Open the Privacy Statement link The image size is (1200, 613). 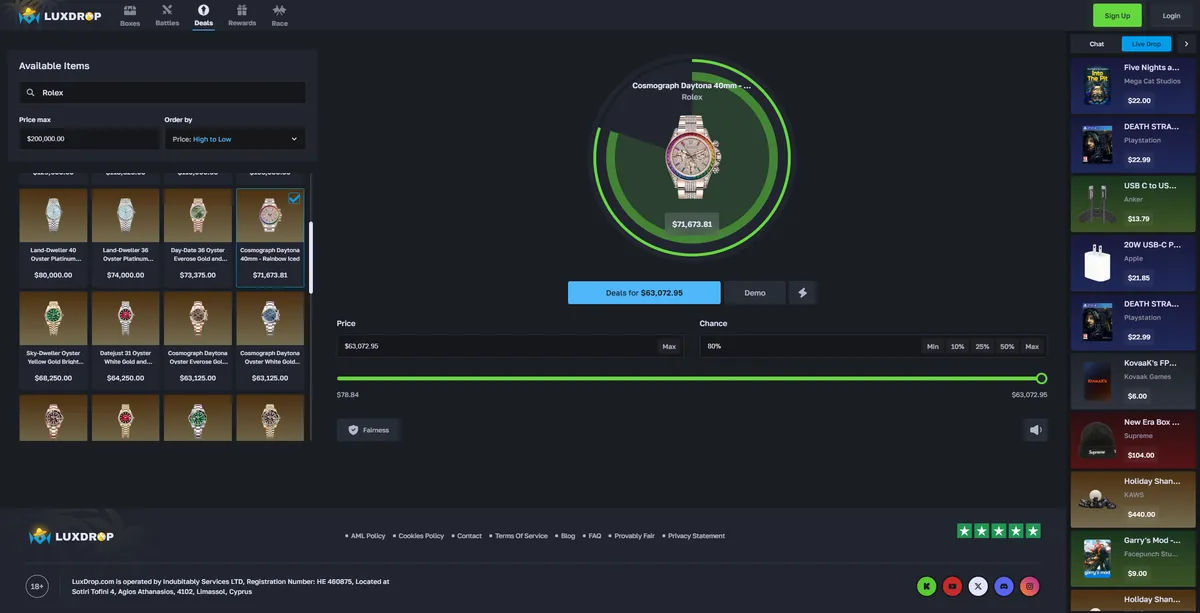694,536
